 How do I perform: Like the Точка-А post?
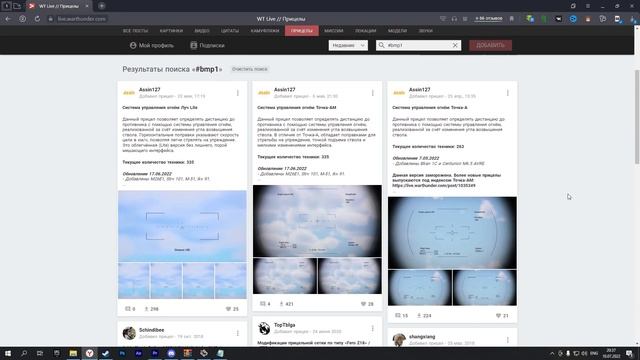coord(502,316)
